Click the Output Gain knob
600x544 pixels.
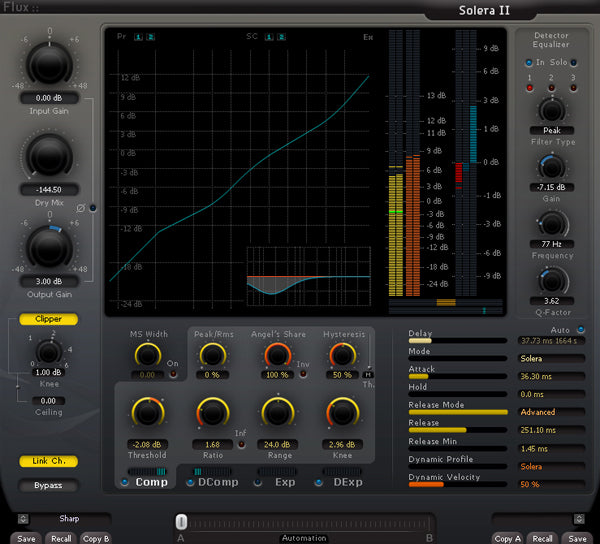tap(50, 246)
